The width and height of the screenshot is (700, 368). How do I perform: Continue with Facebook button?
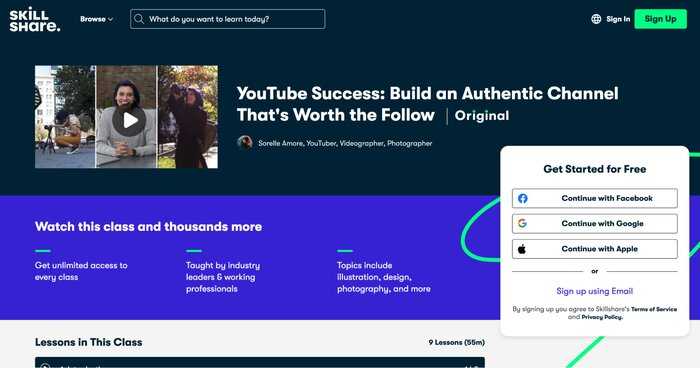(595, 198)
